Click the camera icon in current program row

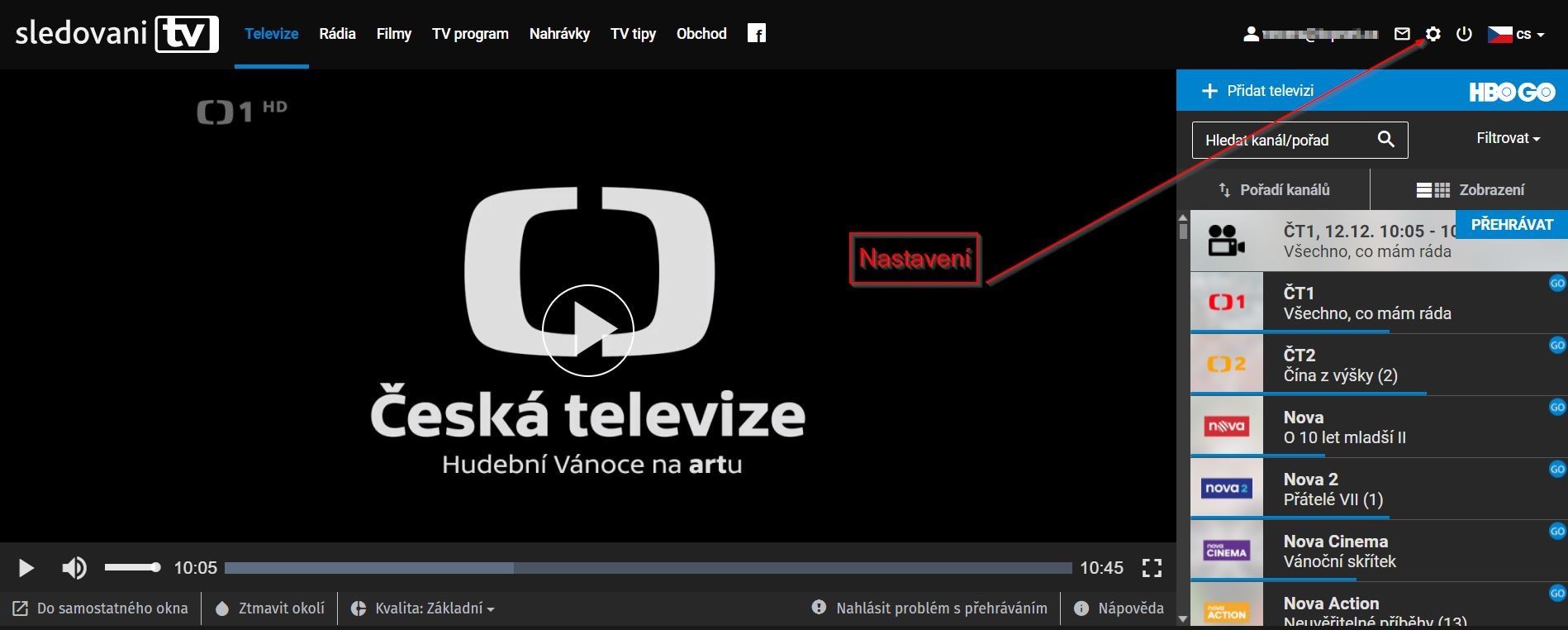tap(1226, 241)
